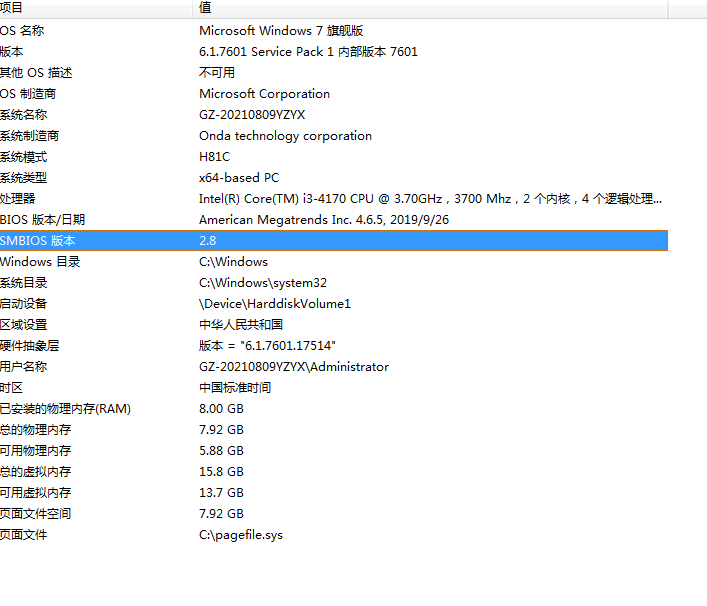Select the 时区 row label
Screen dimensions: 707x606
11,388
